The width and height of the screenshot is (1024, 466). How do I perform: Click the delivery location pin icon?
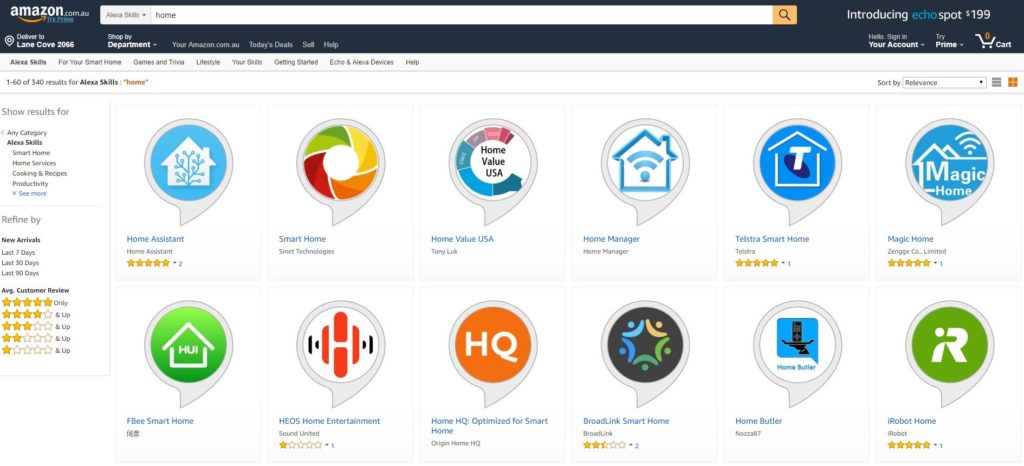(x=9, y=40)
